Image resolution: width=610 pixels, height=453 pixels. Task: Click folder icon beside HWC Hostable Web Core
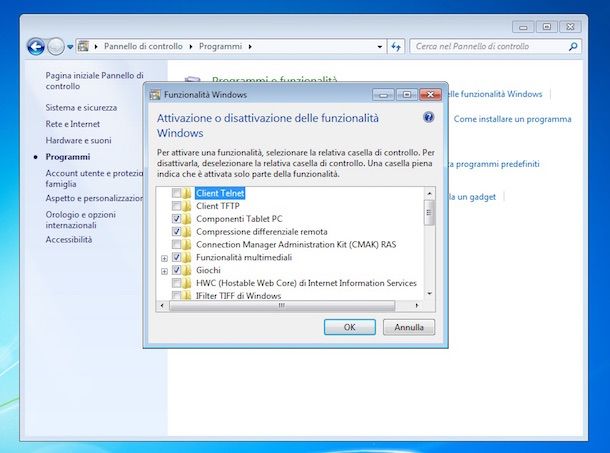pos(187,283)
